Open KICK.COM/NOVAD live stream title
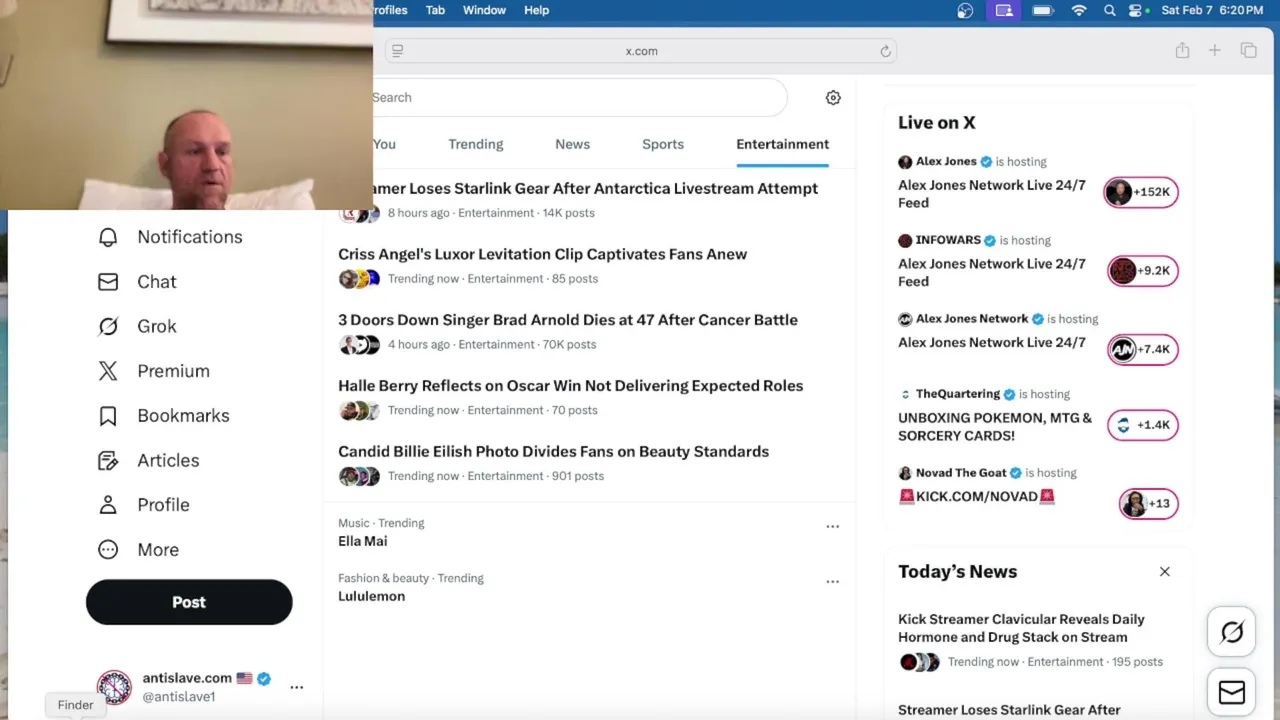The height and width of the screenshot is (720, 1280). pyautogui.click(x=976, y=496)
